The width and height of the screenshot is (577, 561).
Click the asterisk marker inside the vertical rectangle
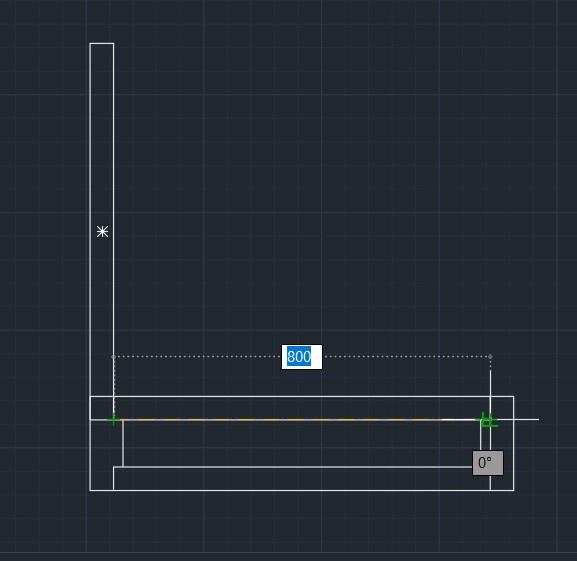click(x=102, y=231)
